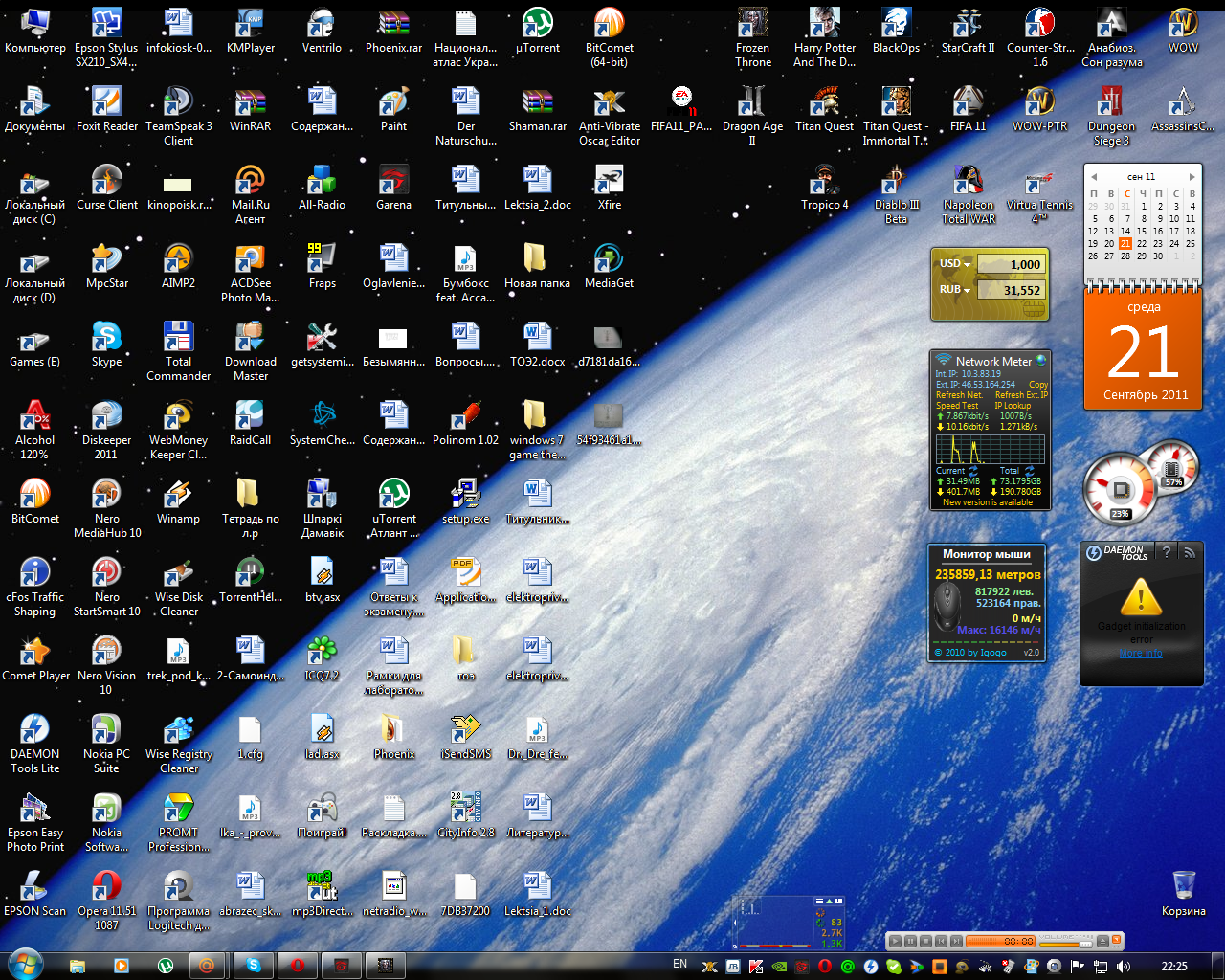Open the RUB currency dropdown in converter gadget
The image size is (1225, 980).
tap(954, 290)
